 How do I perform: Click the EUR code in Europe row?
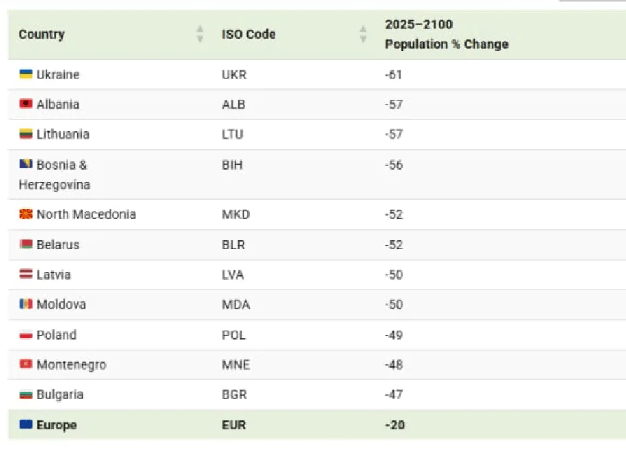click(x=234, y=425)
